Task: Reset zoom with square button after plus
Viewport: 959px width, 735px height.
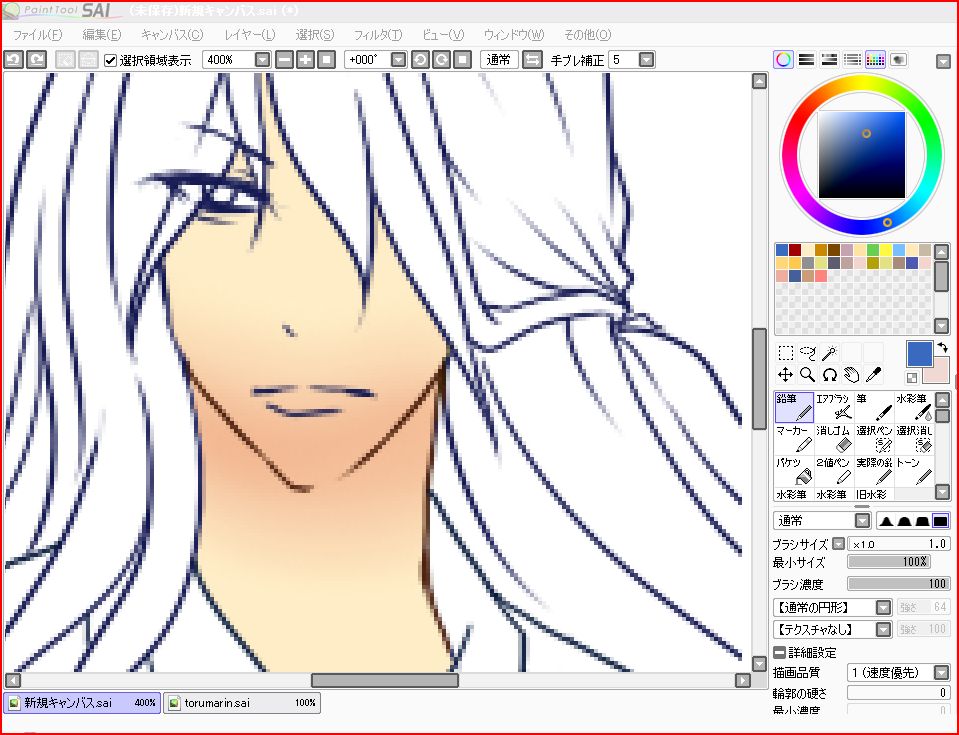Action: pyautogui.click(x=327, y=59)
